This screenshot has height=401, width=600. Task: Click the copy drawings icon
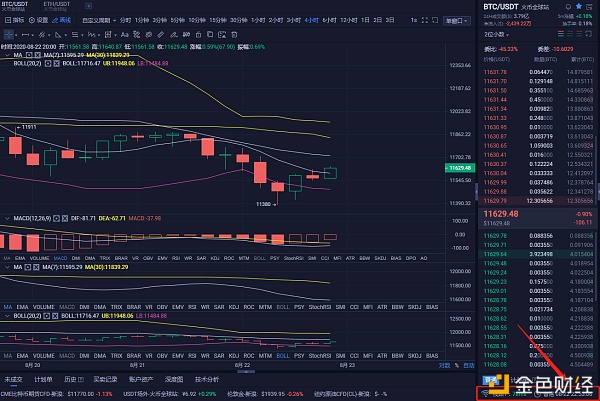tap(210, 34)
